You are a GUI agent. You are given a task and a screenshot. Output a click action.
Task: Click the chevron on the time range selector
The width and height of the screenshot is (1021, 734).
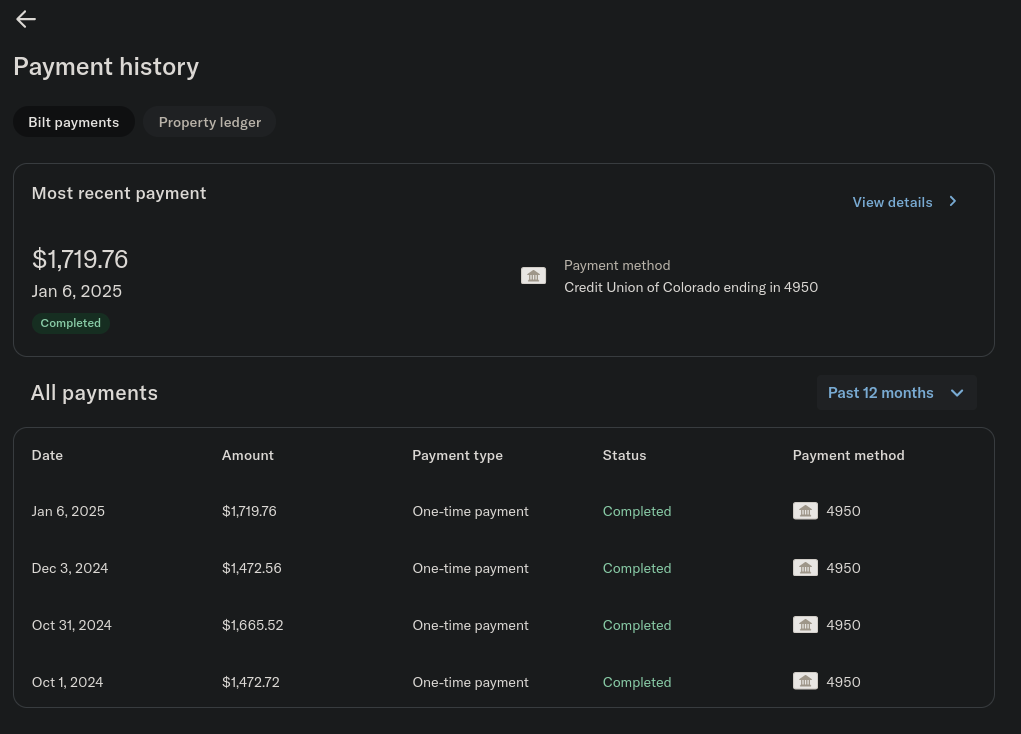[x=956, y=392]
